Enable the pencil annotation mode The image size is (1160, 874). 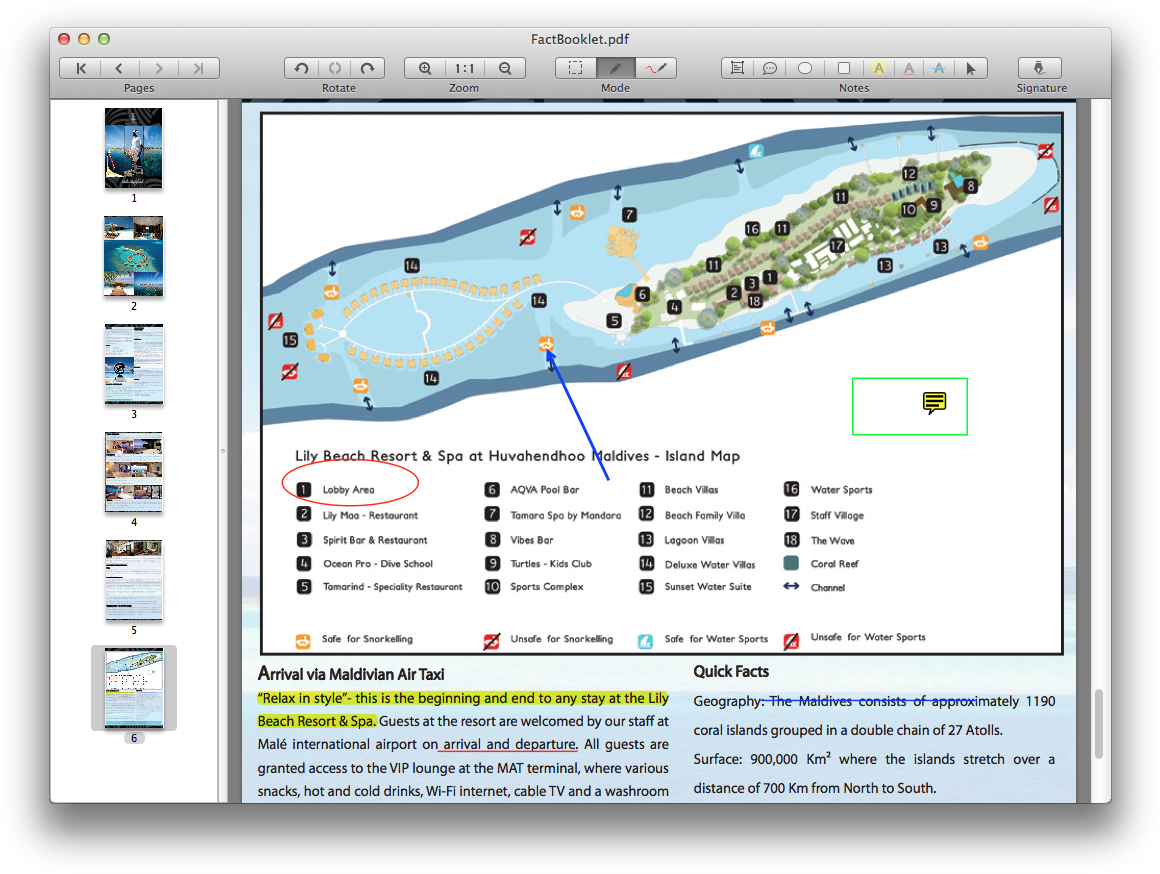coord(615,68)
